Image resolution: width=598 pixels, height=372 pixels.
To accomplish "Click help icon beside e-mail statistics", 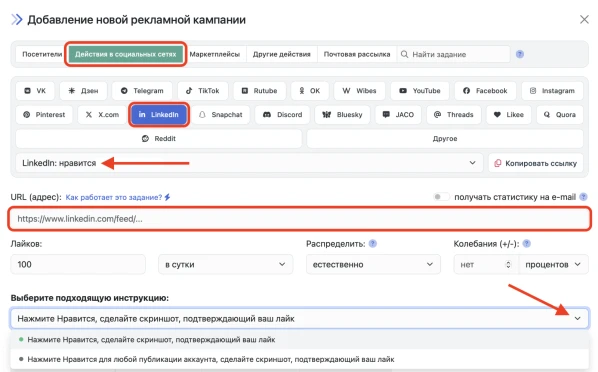I will pyautogui.click(x=583, y=197).
